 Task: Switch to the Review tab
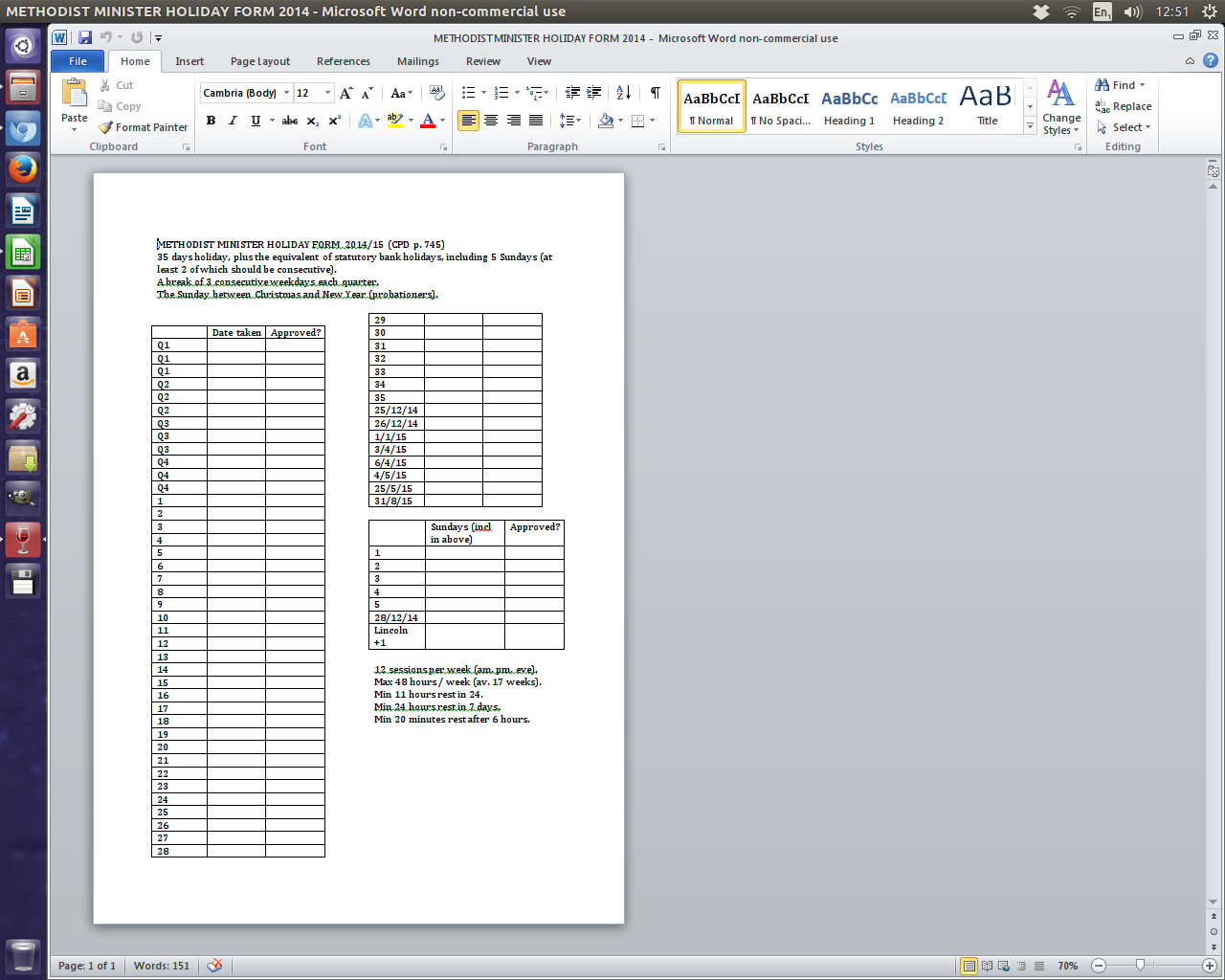pos(483,61)
